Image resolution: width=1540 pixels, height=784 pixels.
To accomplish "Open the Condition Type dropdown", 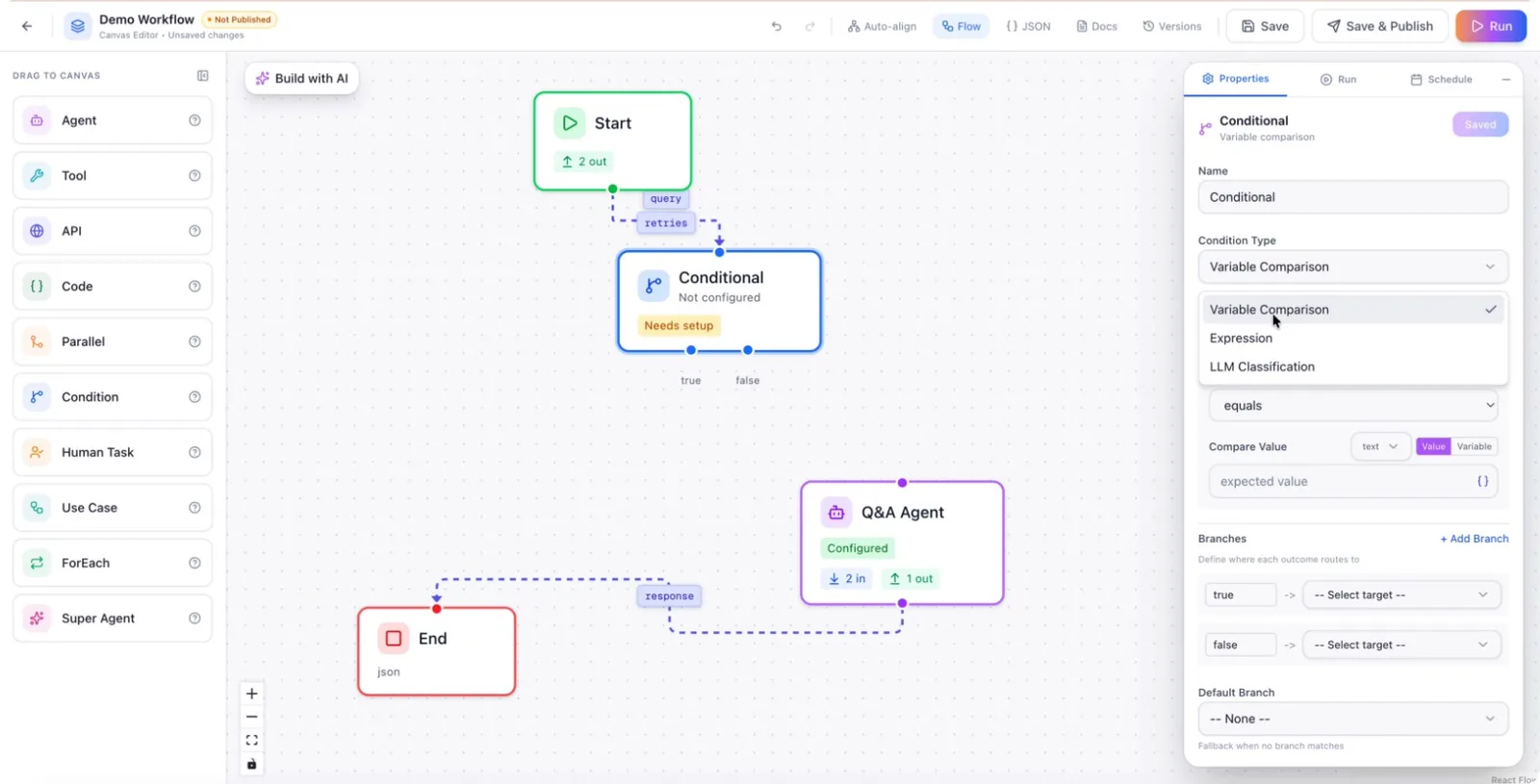I will tap(1352, 266).
